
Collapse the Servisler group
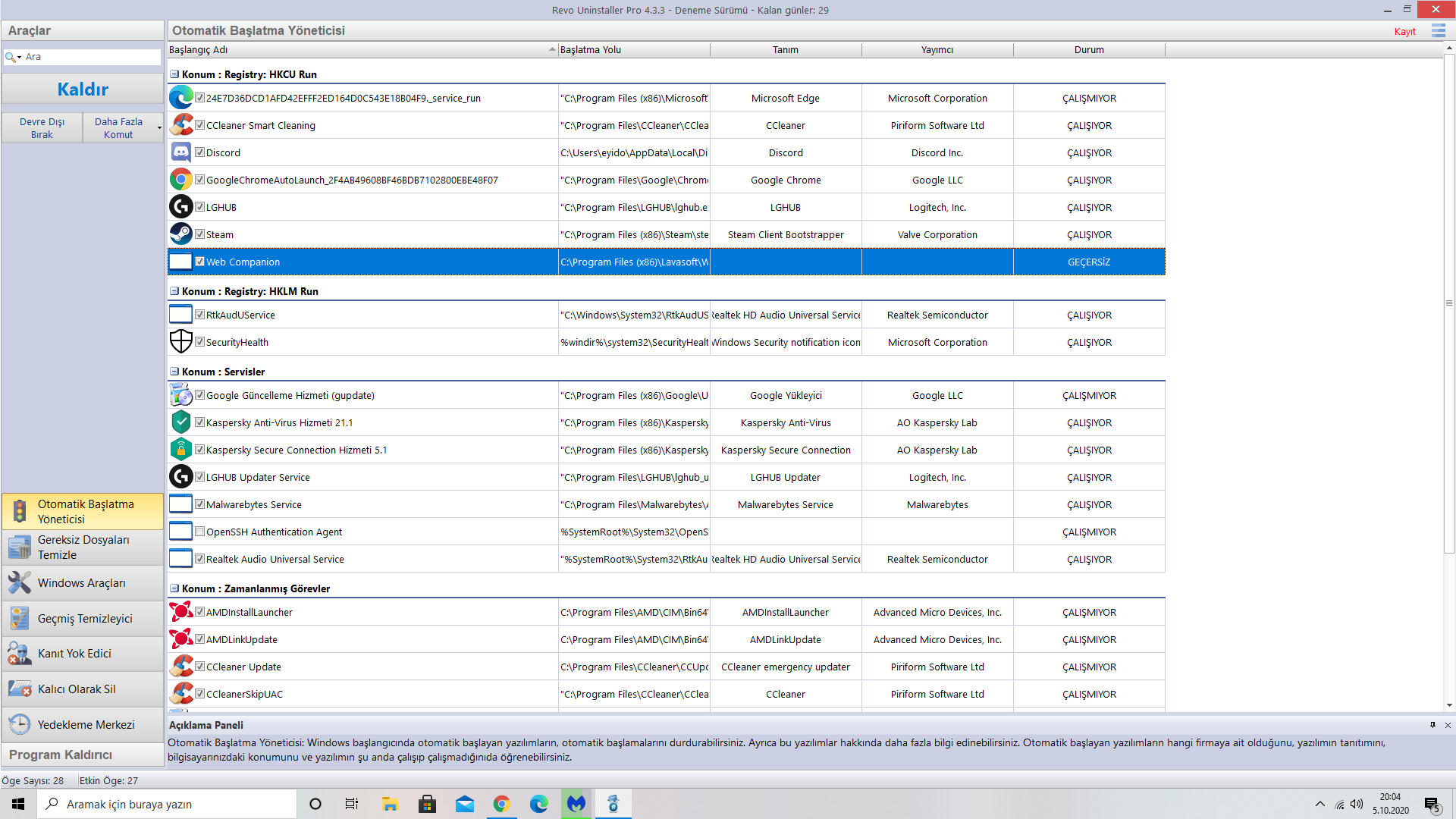[x=174, y=372]
